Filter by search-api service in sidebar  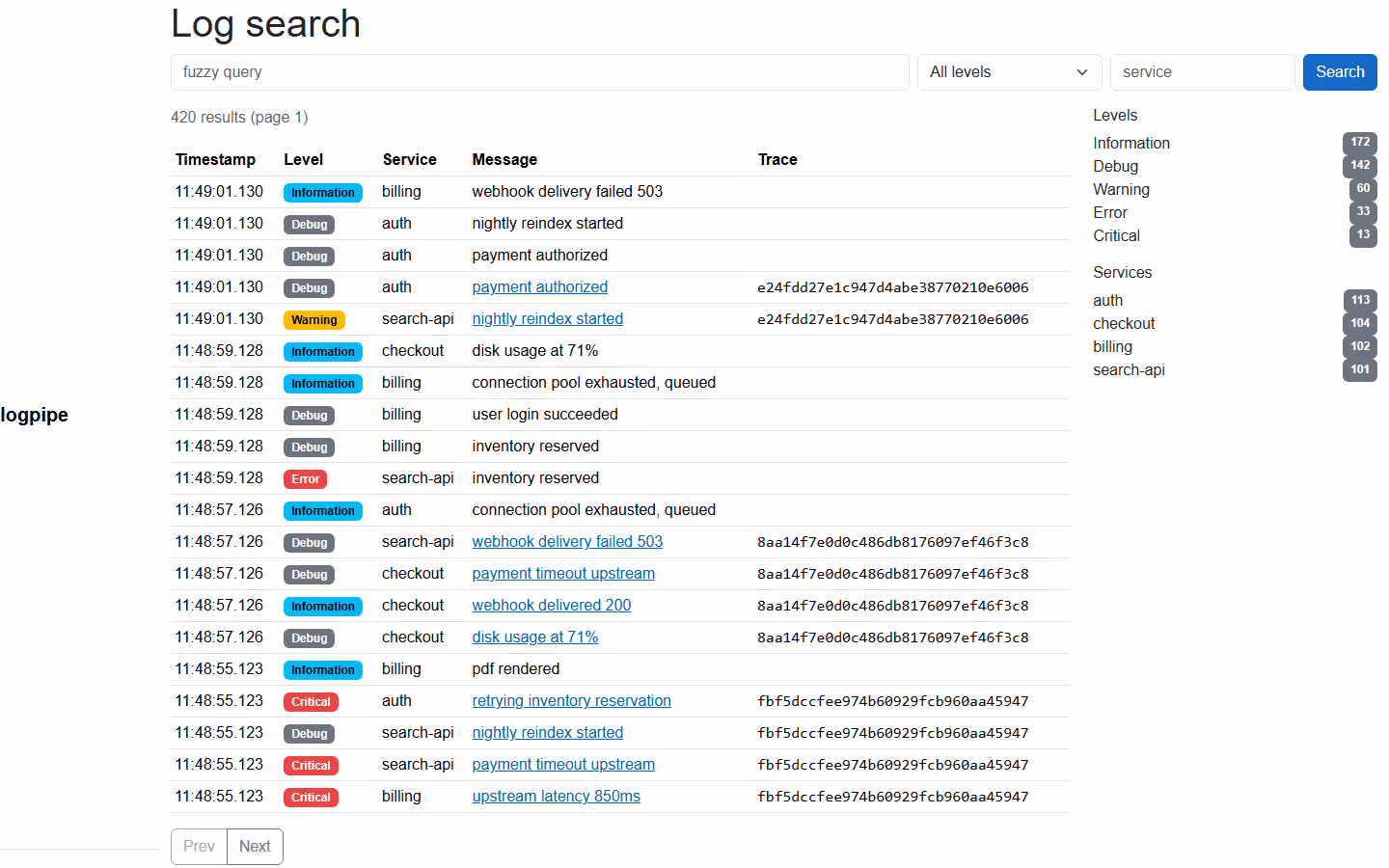[x=1129, y=369]
